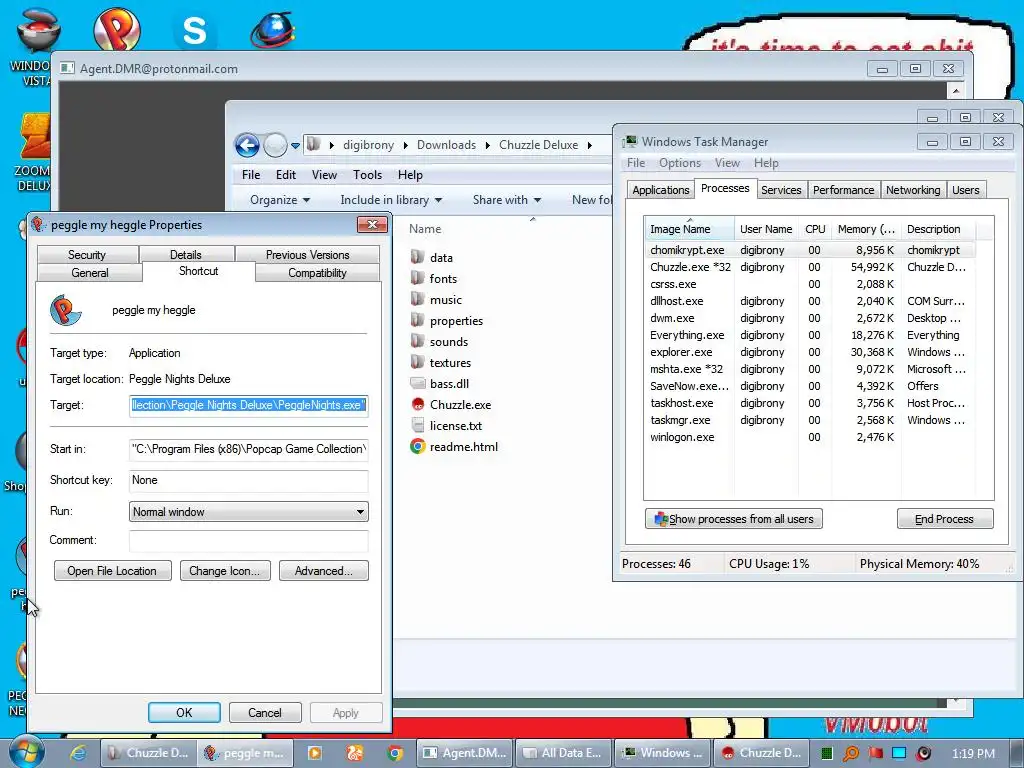Open the media player taskbar icon
This screenshot has width=1024, height=768.
(314, 753)
